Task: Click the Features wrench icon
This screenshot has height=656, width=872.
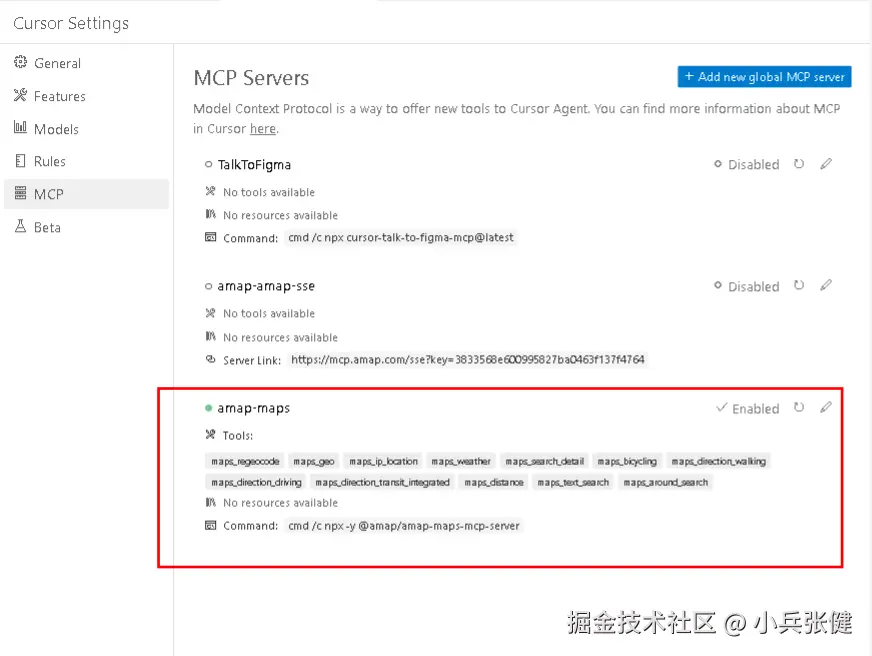Action: tap(21, 95)
